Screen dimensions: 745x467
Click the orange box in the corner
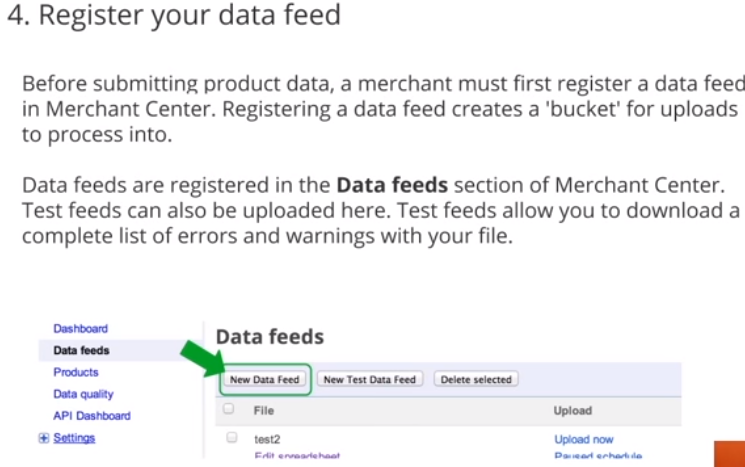click(x=729, y=454)
